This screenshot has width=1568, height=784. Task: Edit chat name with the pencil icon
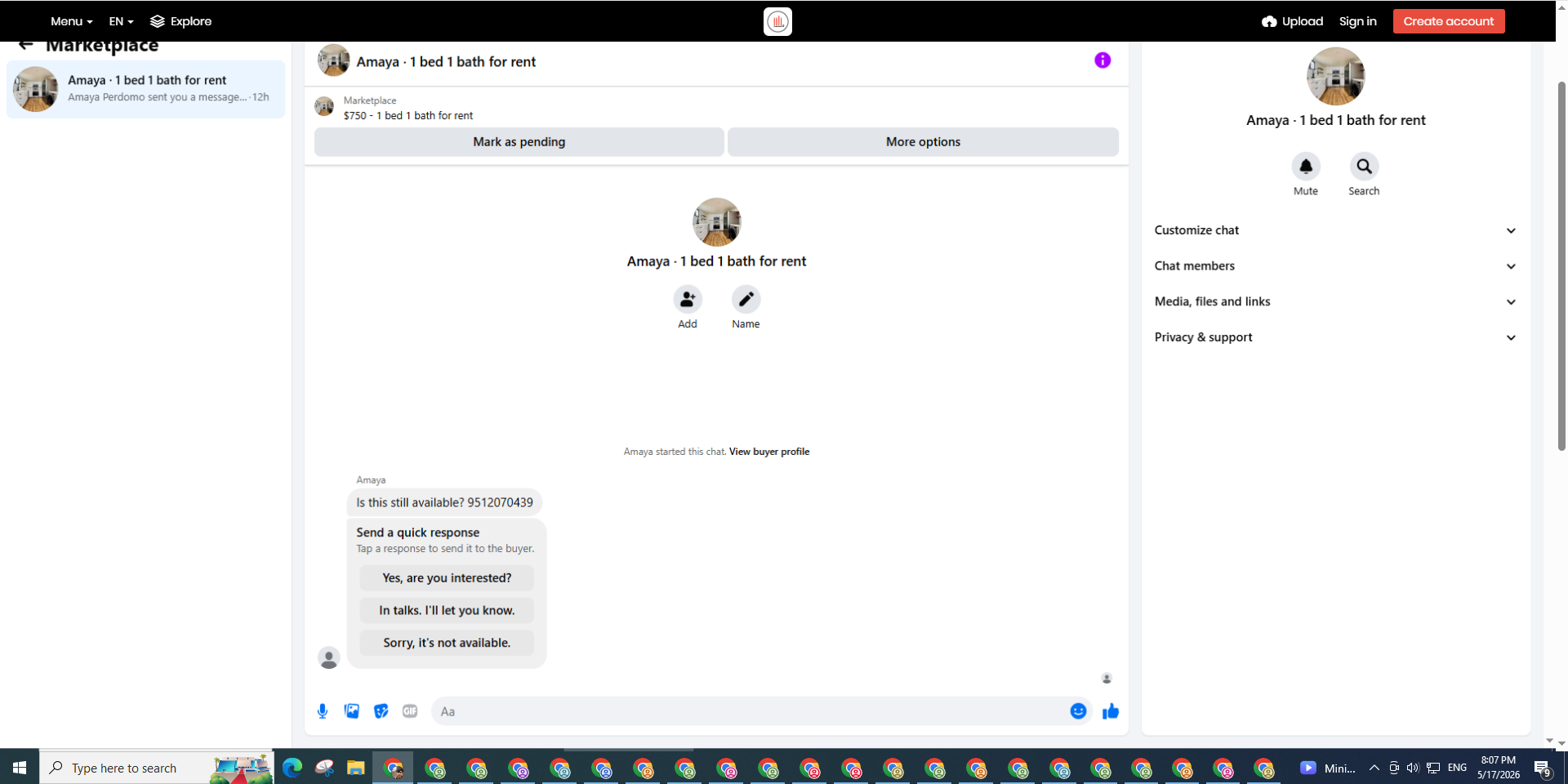pyautogui.click(x=746, y=300)
